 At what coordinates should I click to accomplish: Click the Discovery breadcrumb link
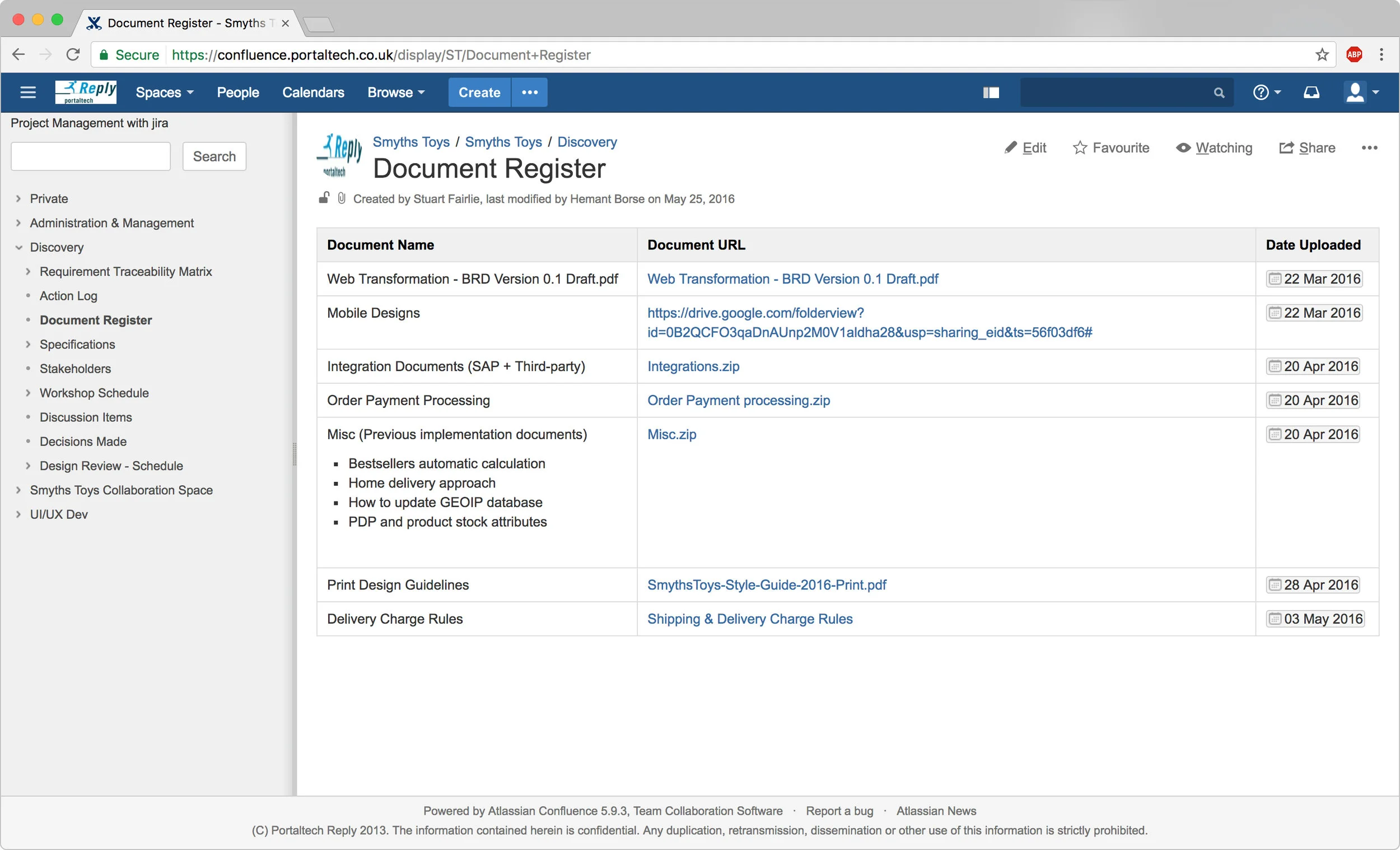(587, 142)
